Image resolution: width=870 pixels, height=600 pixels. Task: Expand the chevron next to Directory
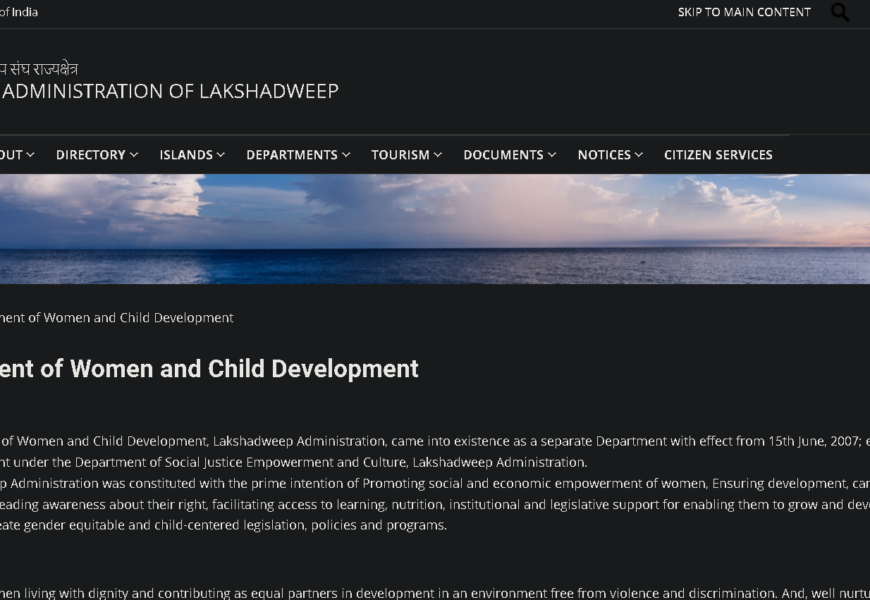click(134, 155)
